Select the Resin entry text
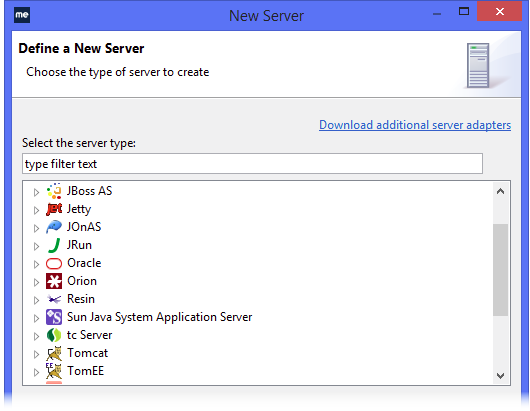The height and width of the screenshot is (411, 530). point(81,299)
